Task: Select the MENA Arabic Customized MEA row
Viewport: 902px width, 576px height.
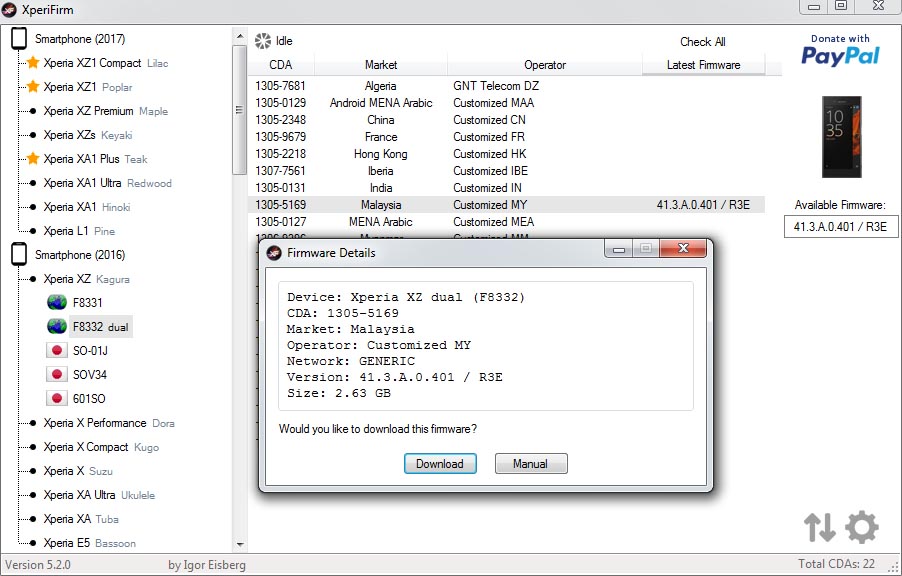Action: 506,222
